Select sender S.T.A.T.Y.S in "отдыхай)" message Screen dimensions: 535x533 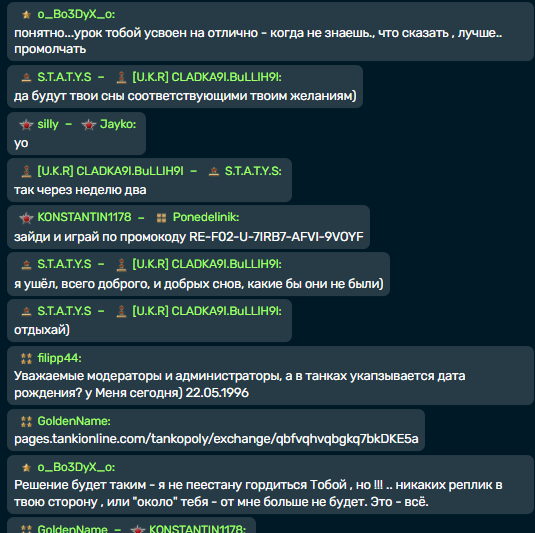pyautogui.click(x=64, y=311)
